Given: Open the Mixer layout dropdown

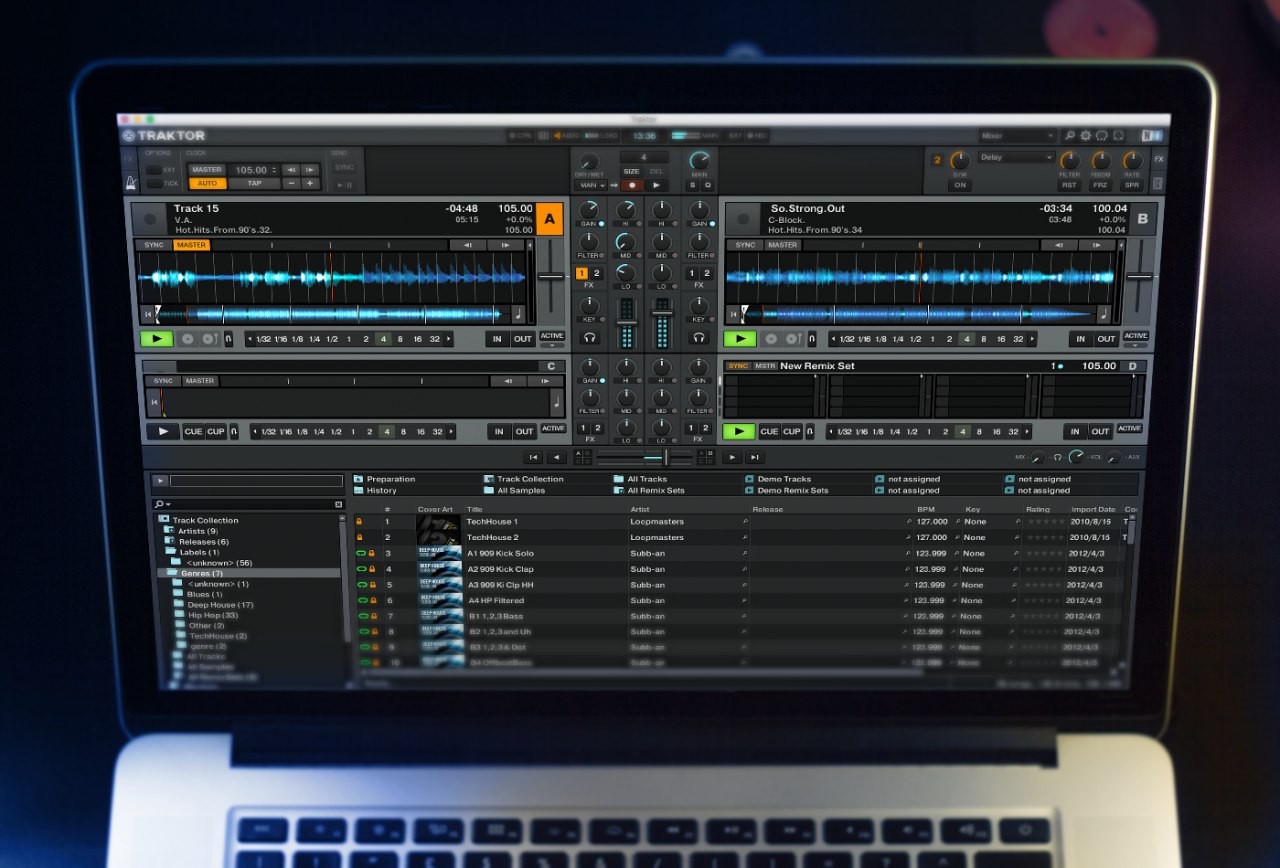Looking at the screenshot, I should (x=1017, y=135).
